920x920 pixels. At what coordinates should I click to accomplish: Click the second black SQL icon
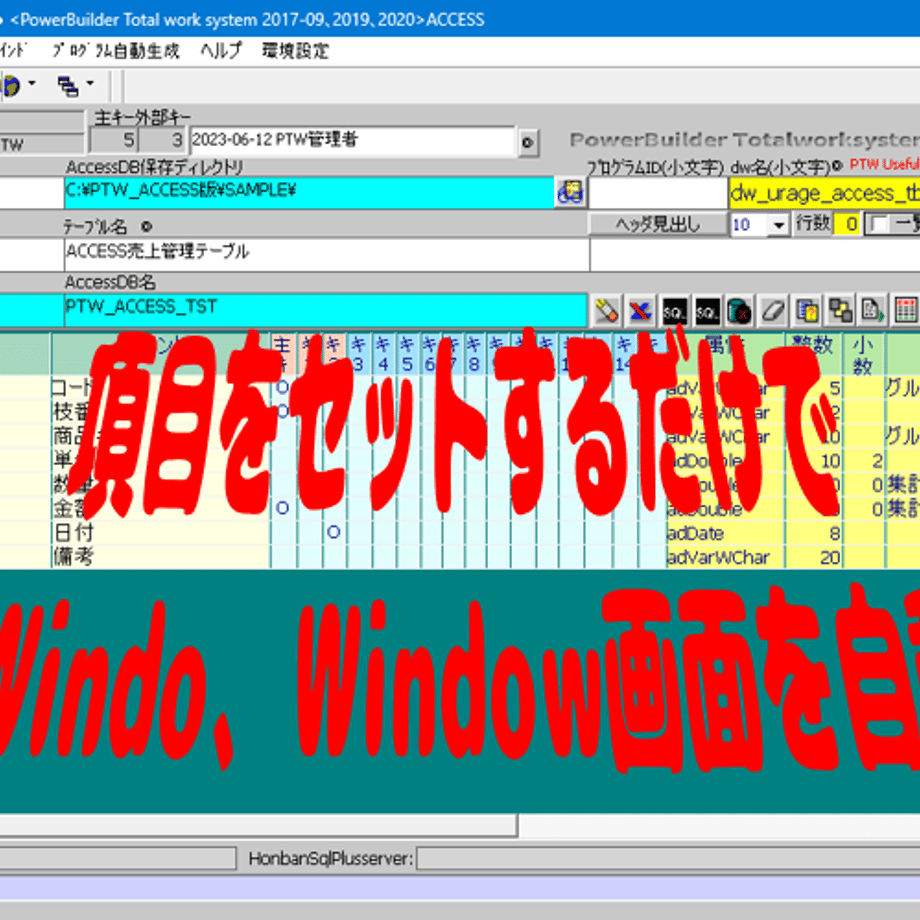coord(707,310)
